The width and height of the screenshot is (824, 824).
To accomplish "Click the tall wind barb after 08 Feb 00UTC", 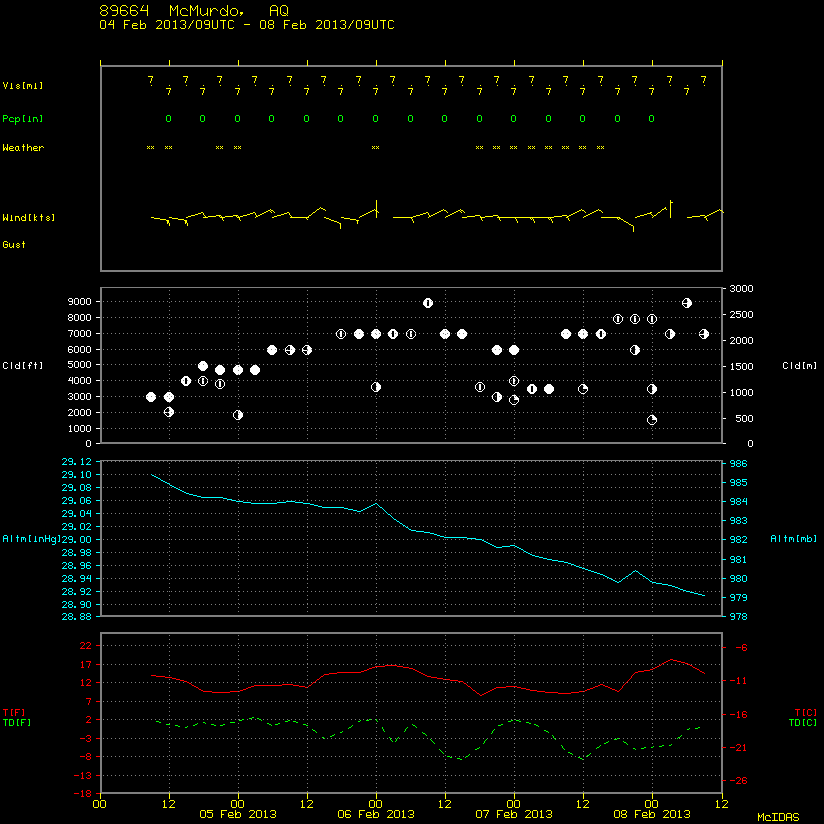I will tap(671, 209).
